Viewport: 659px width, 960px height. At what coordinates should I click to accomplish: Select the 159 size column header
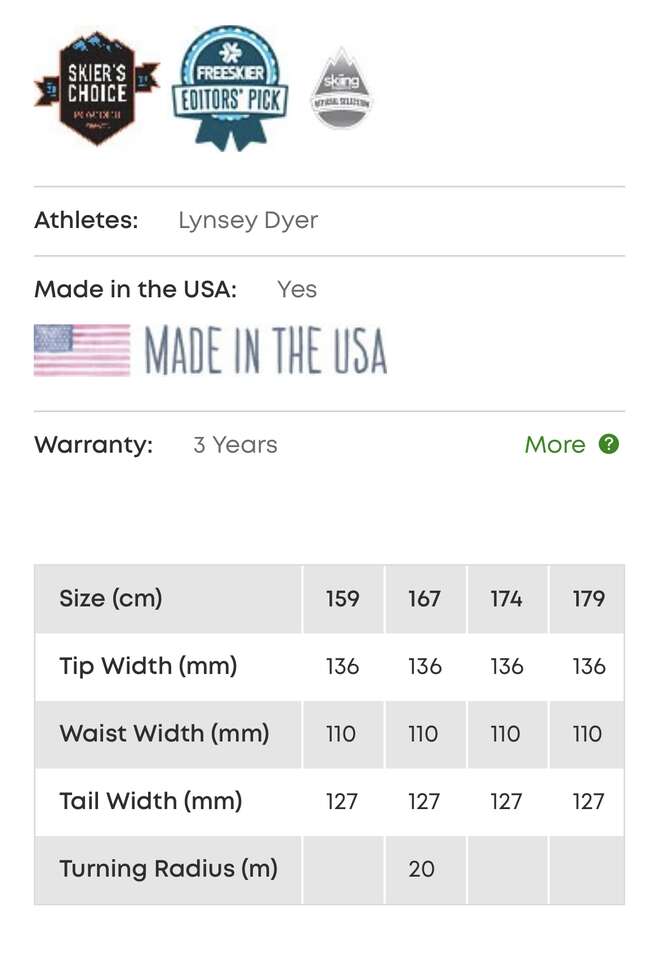pos(342,599)
